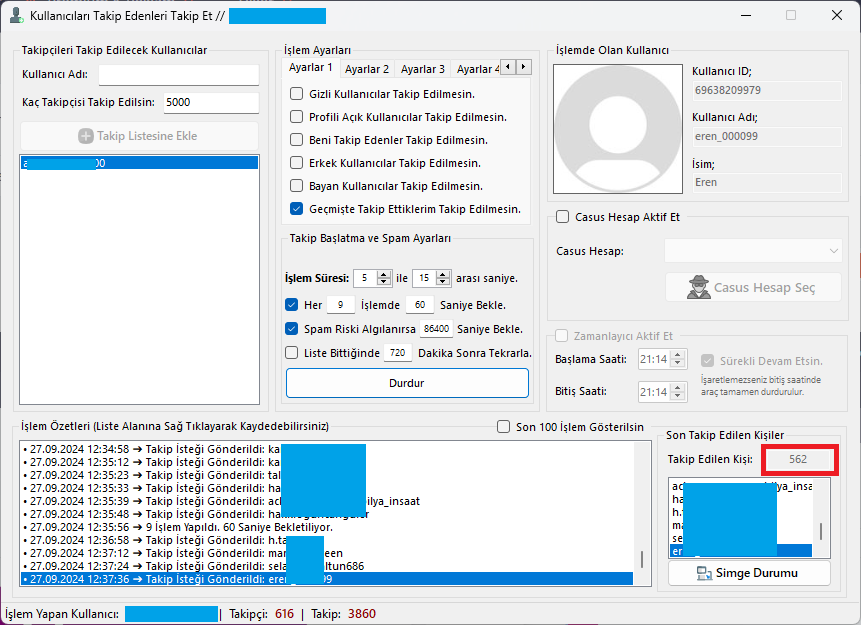Viewport: 861px width, 625px height.
Task: Click Takip Listesine Ekle button
Action: pos(139,136)
